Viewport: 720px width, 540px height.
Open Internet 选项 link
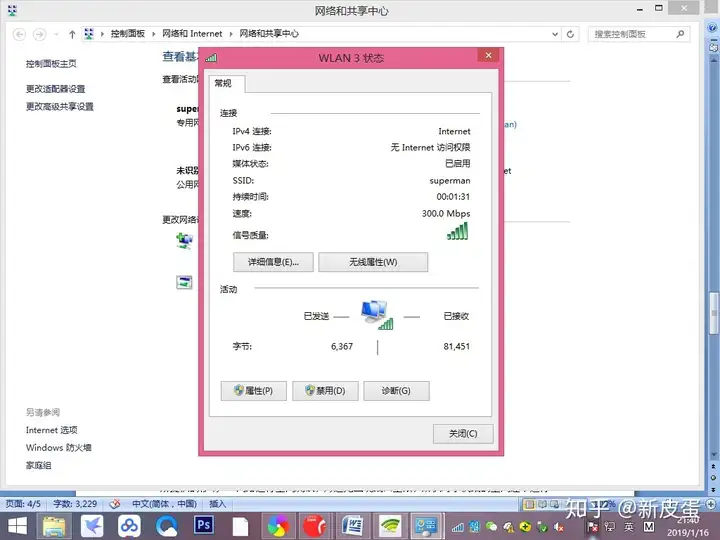(51, 430)
